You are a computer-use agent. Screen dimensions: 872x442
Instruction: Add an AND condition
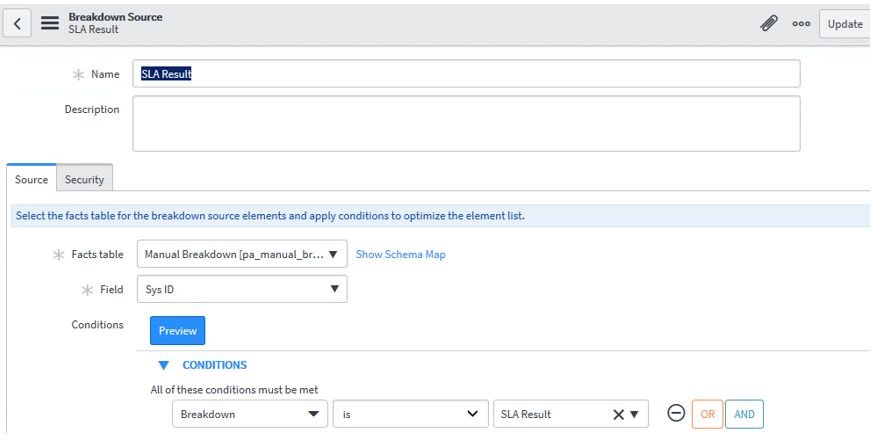[744, 414]
